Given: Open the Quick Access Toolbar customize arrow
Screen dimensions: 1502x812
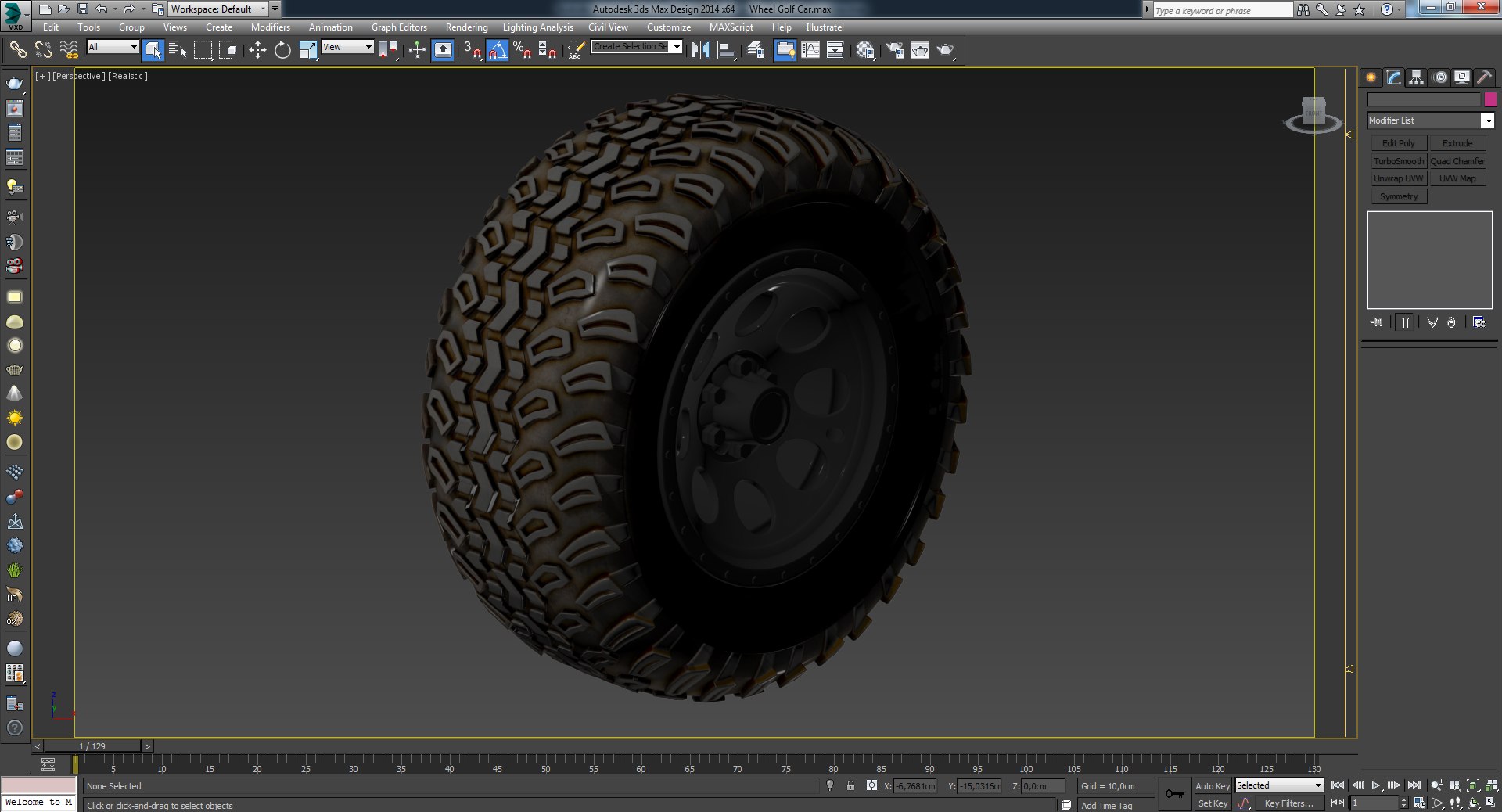Looking at the screenshot, I should [275, 9].
